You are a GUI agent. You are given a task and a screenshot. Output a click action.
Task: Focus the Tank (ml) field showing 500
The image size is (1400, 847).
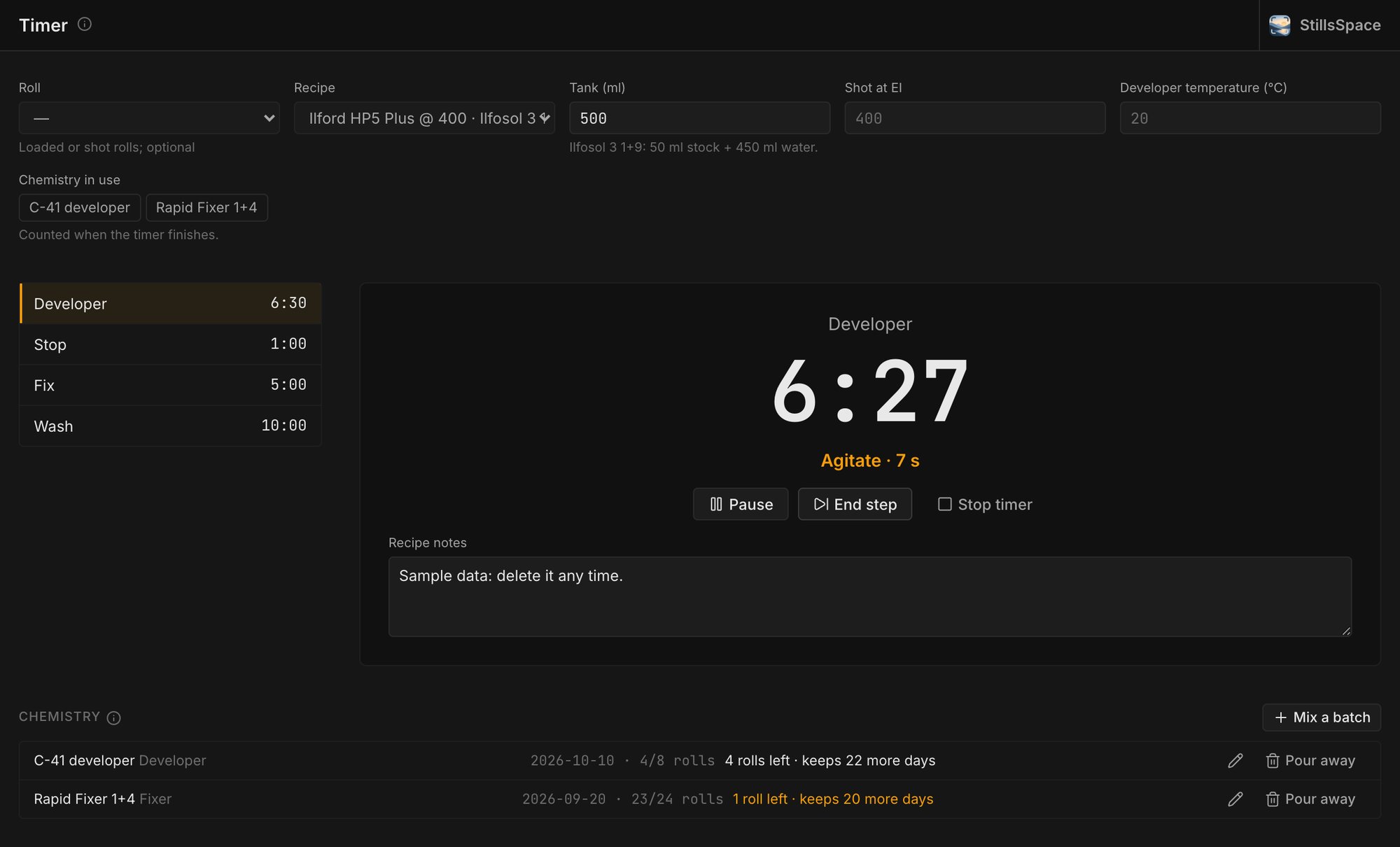[699, 118]
